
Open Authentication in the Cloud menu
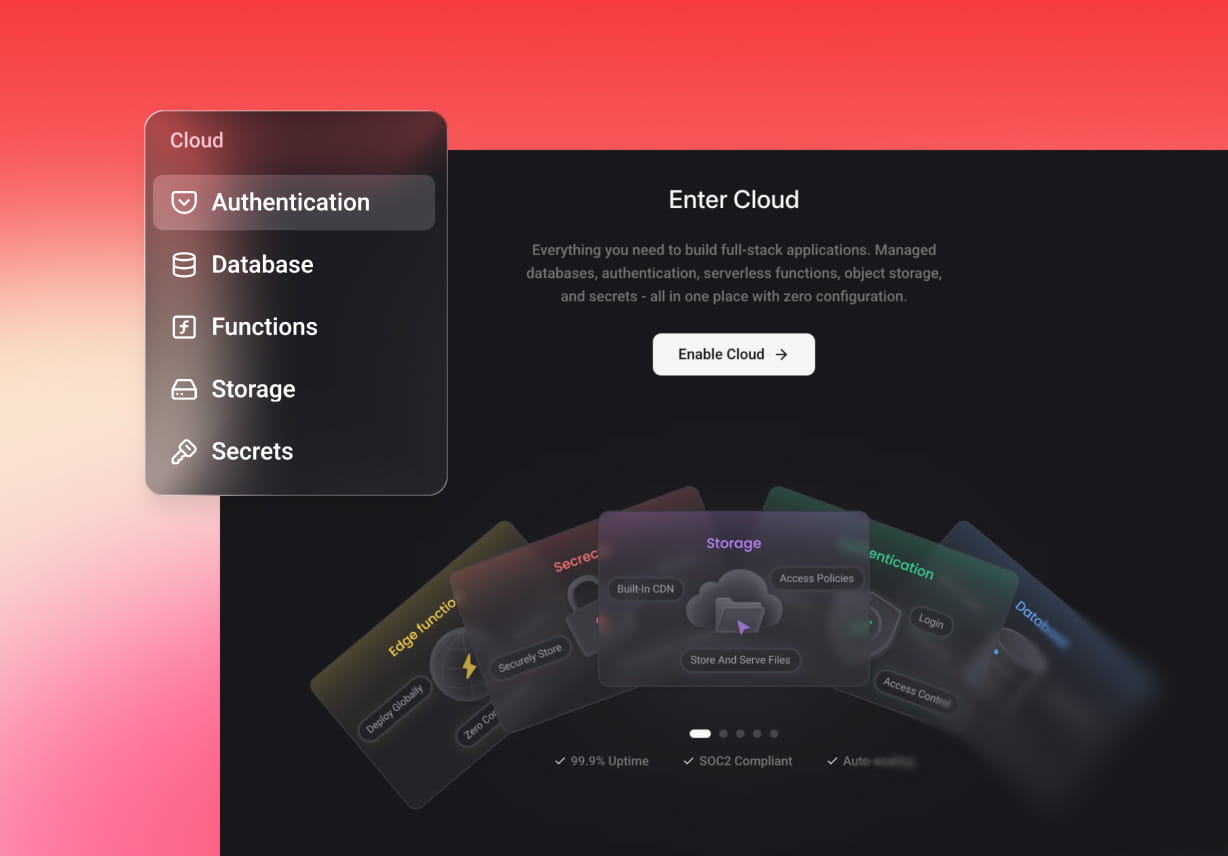[294, 202]
